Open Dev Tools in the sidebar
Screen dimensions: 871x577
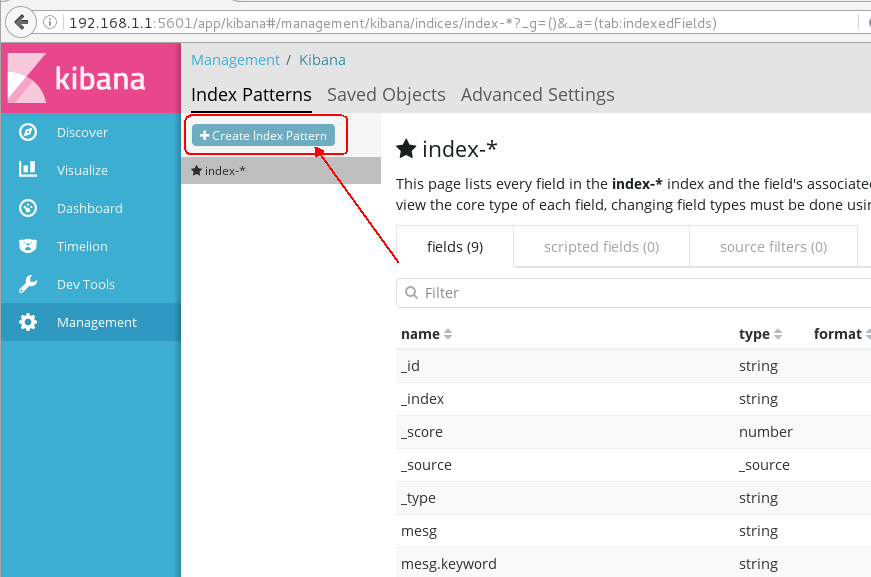[x=91, y=284]
